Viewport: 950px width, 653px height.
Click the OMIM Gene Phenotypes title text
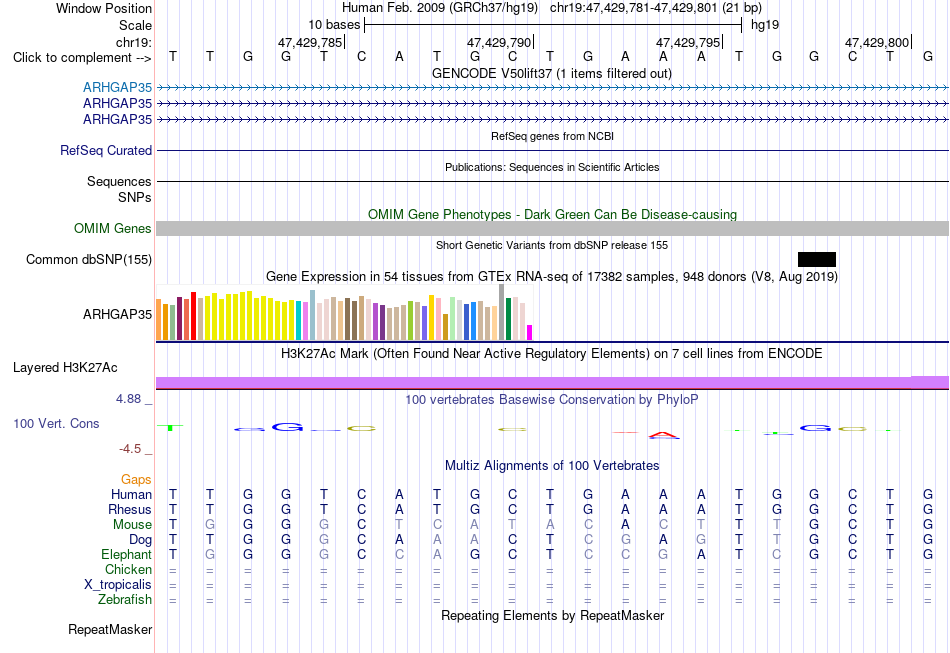tap(552, 214)
